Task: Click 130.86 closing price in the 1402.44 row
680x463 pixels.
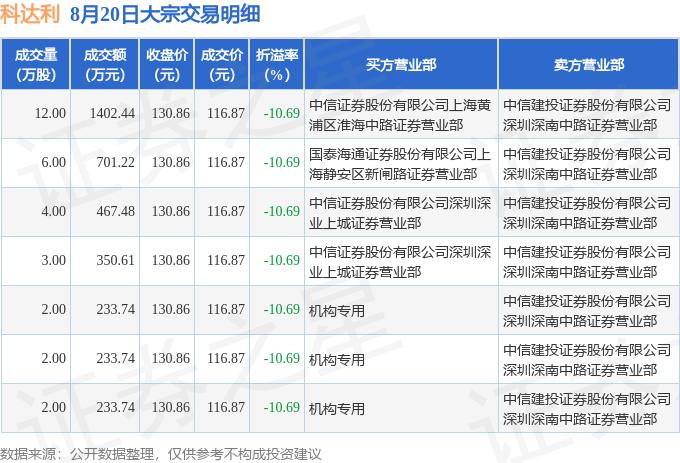Action: click(x=171, y=114)
